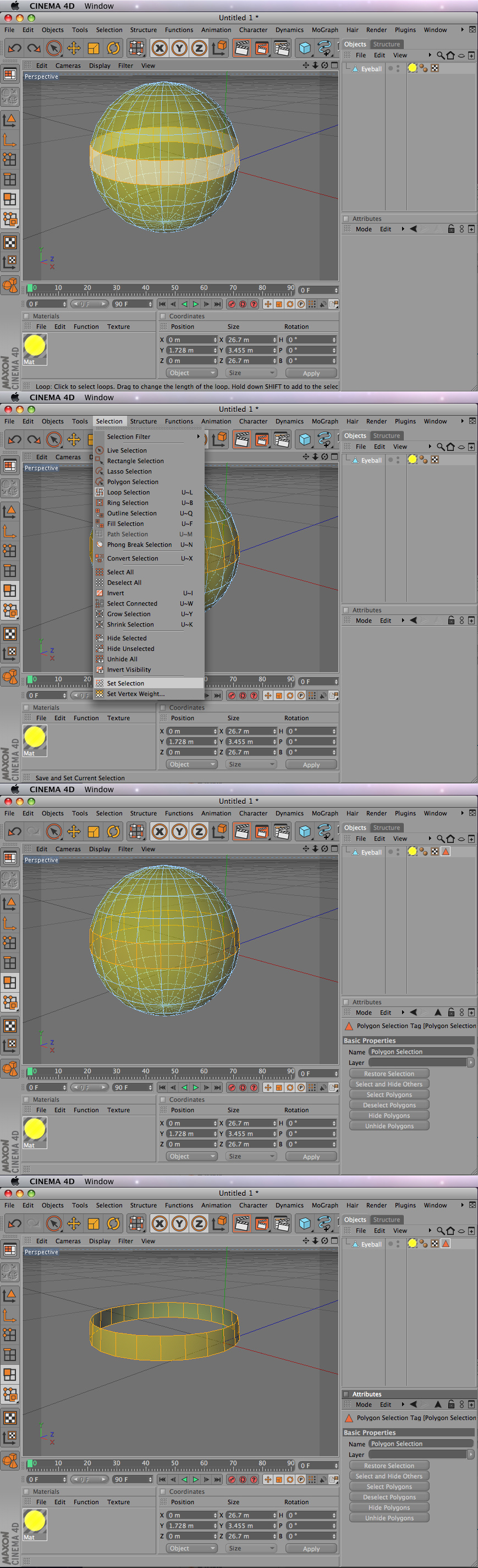The height and width of the screenshot is (1568, 478).
Task: Expand Attributes Mode arrow in the banded-sphere window
Action: (403, 229)
